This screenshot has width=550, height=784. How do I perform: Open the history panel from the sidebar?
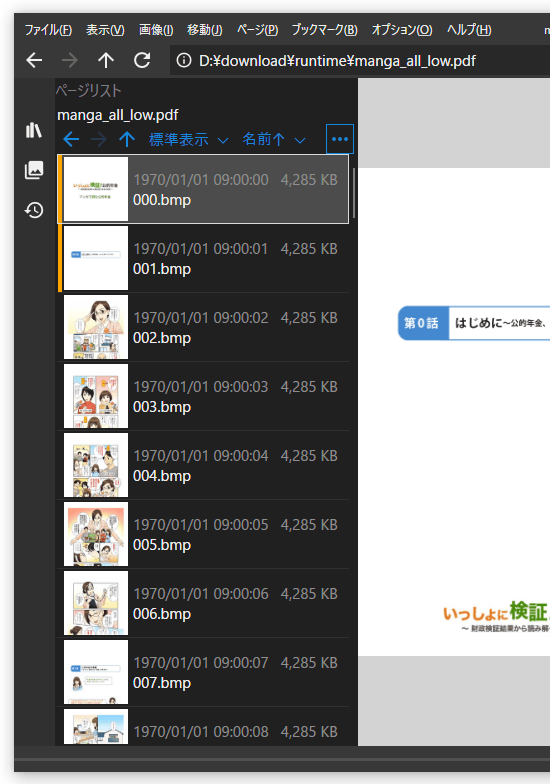click(34, 210)
